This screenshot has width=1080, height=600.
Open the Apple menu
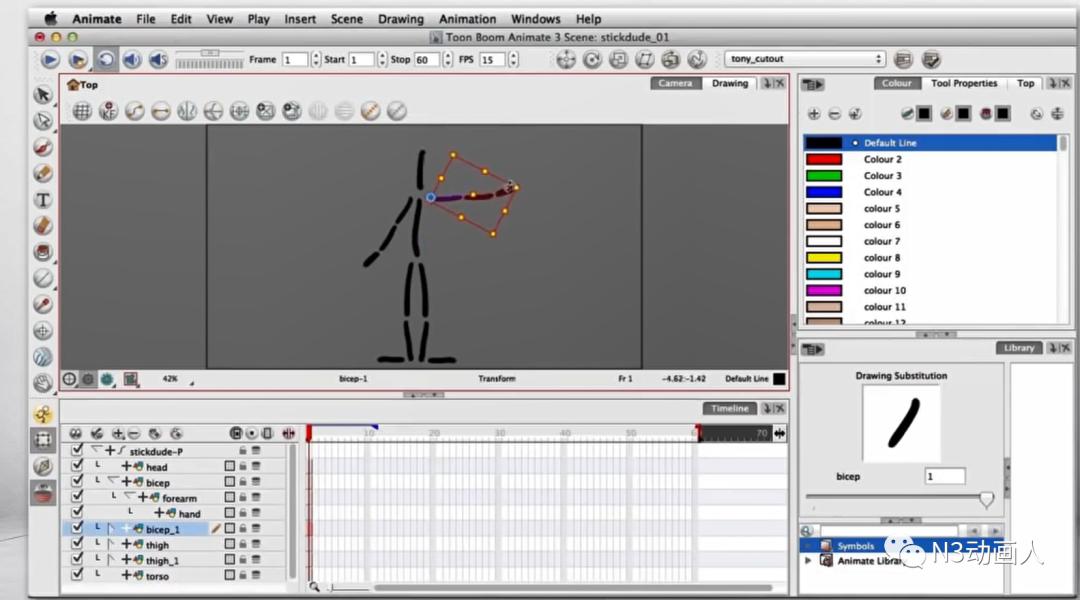[x=50, y=19]
